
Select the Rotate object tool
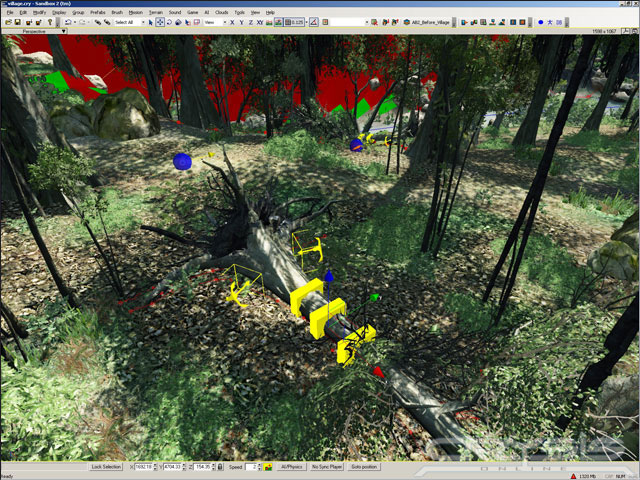(x=169, y=22)
